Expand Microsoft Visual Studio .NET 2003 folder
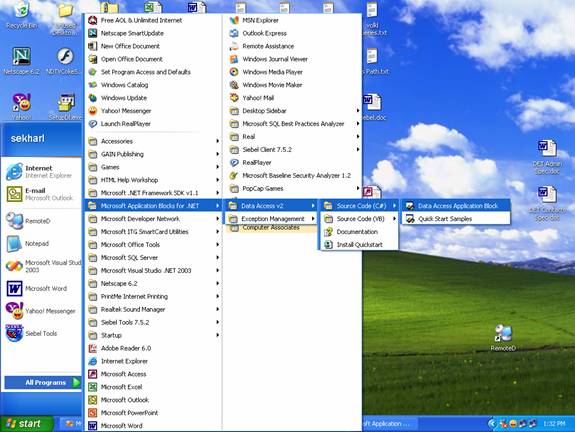Viewport: 575px width, 432px height. tap(153, 271)
